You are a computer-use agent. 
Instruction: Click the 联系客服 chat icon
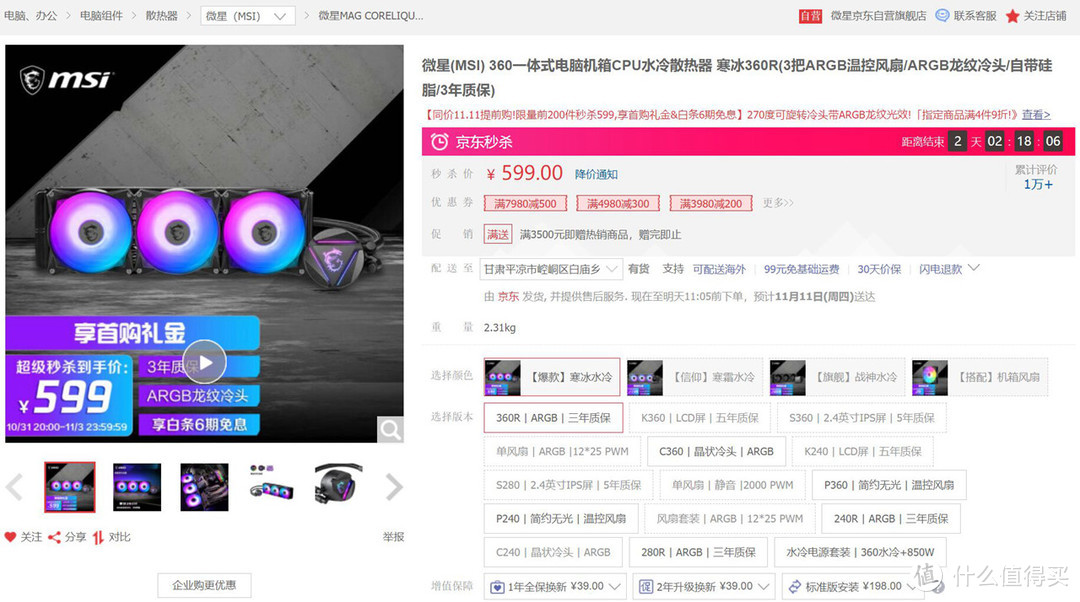[x=942, y=15]
